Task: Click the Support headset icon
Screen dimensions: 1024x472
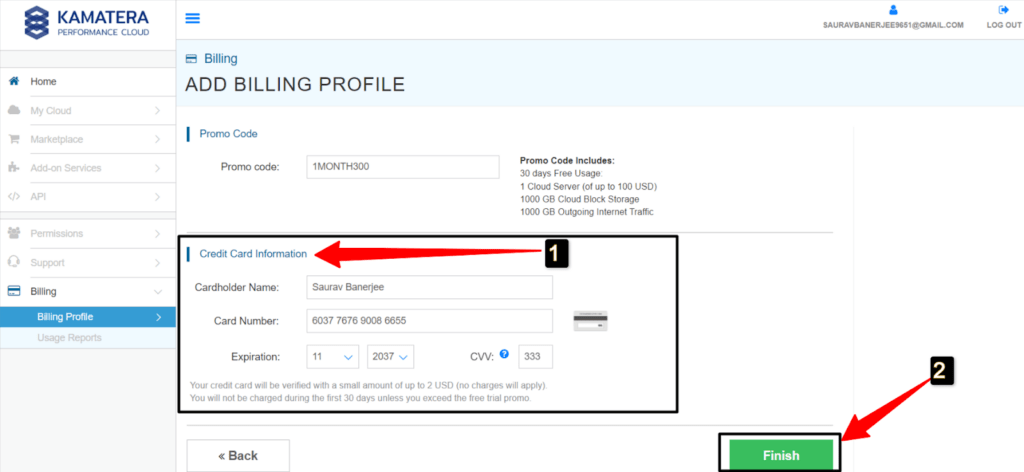Action: (14, 262)
